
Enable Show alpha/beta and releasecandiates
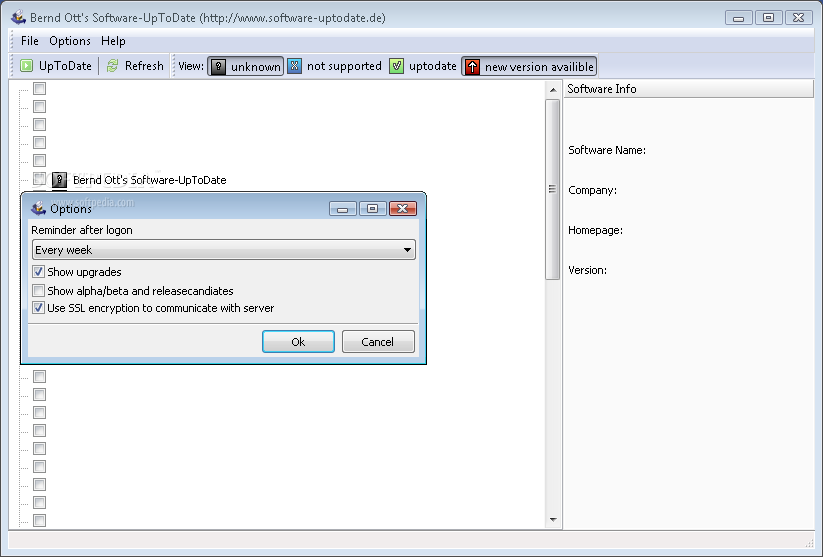(38, 291)
